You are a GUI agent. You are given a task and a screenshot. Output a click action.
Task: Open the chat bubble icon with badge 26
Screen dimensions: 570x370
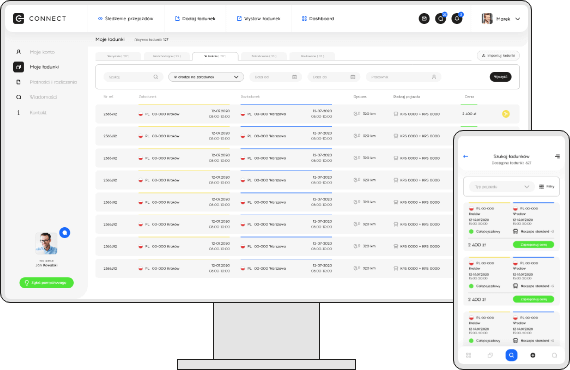tap(441, 19)
